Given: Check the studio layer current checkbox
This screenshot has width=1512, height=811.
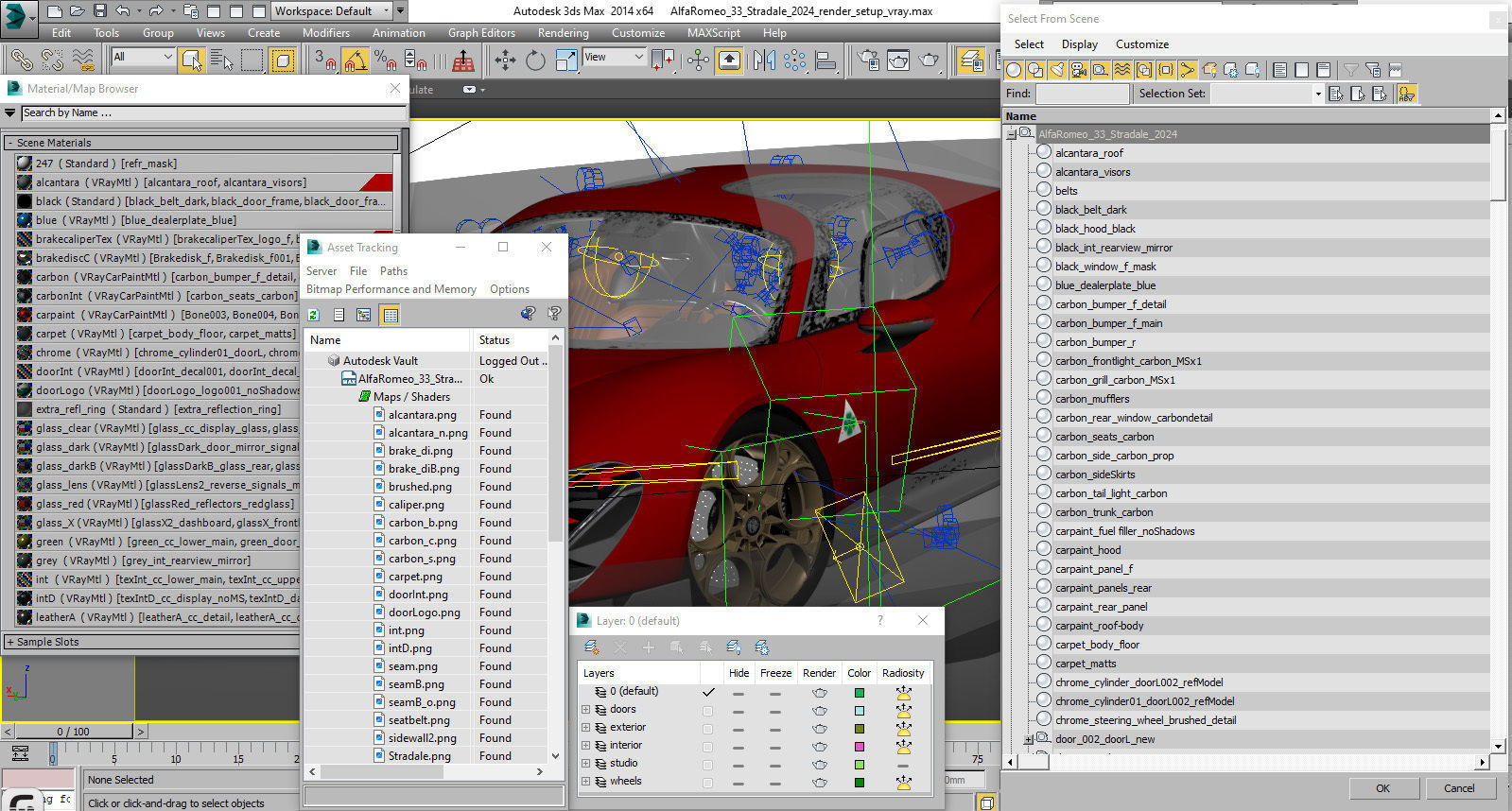Looking at the screenshot, I should (707, 764).
